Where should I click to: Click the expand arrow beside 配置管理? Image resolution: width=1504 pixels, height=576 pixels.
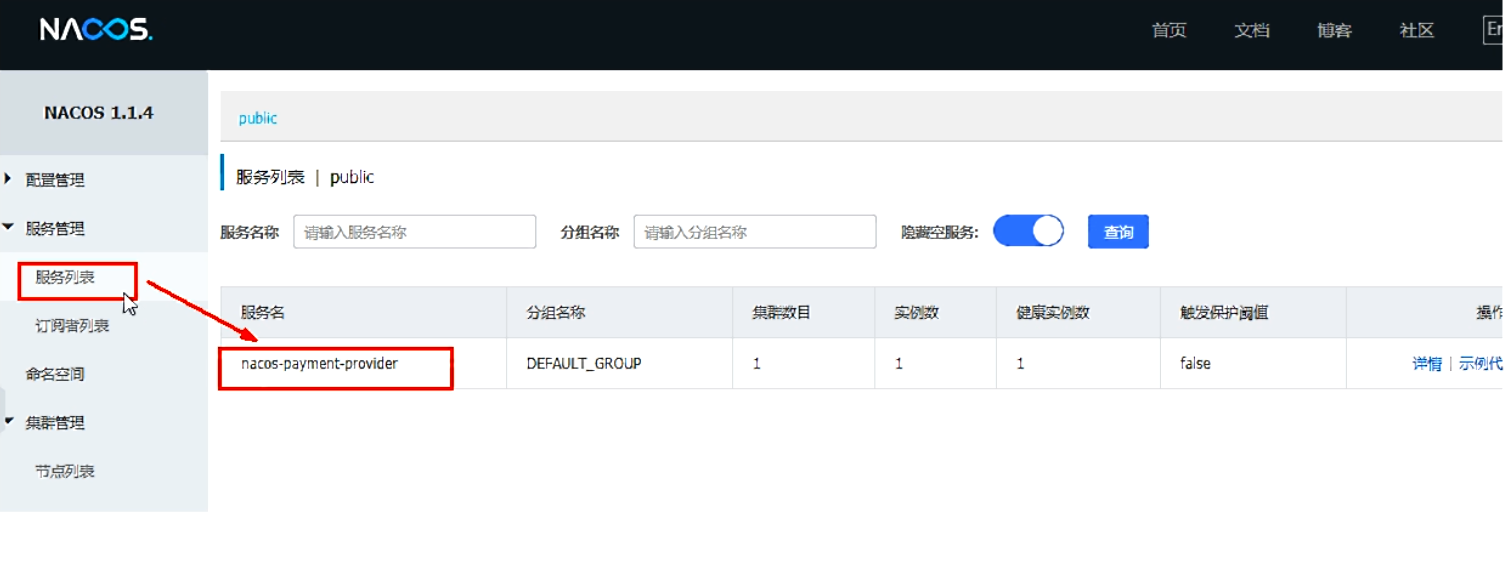click(10, 179)
